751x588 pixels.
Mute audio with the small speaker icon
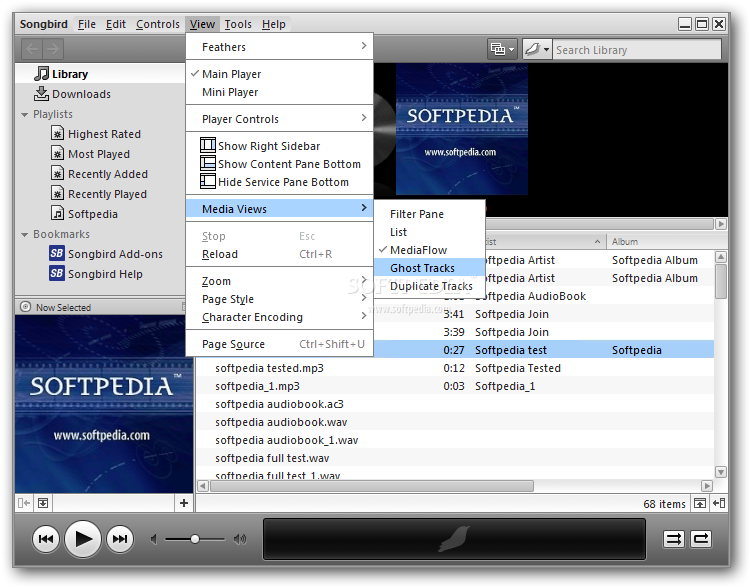tap(154, 540)
